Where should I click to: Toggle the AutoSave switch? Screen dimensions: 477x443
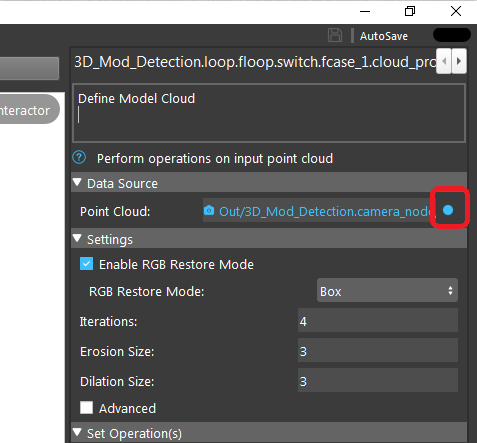(452, 35)
